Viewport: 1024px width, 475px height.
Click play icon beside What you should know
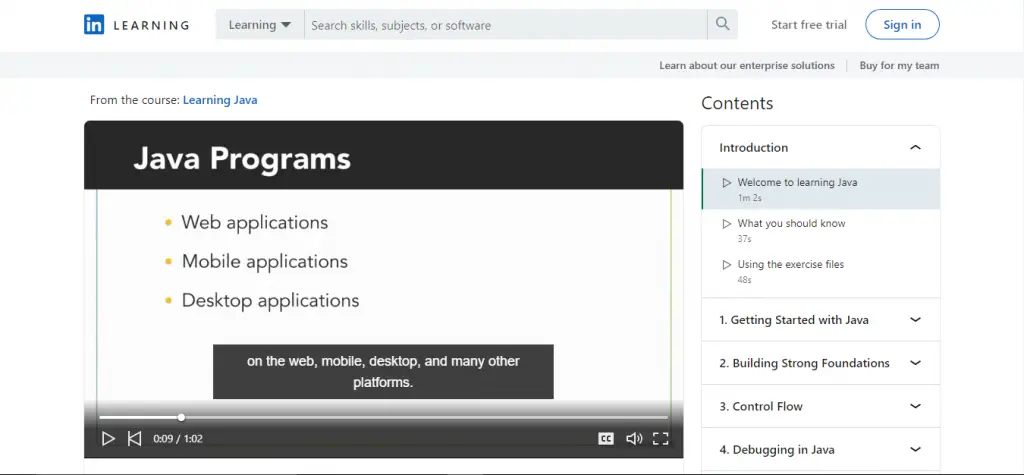pos(727,224)
